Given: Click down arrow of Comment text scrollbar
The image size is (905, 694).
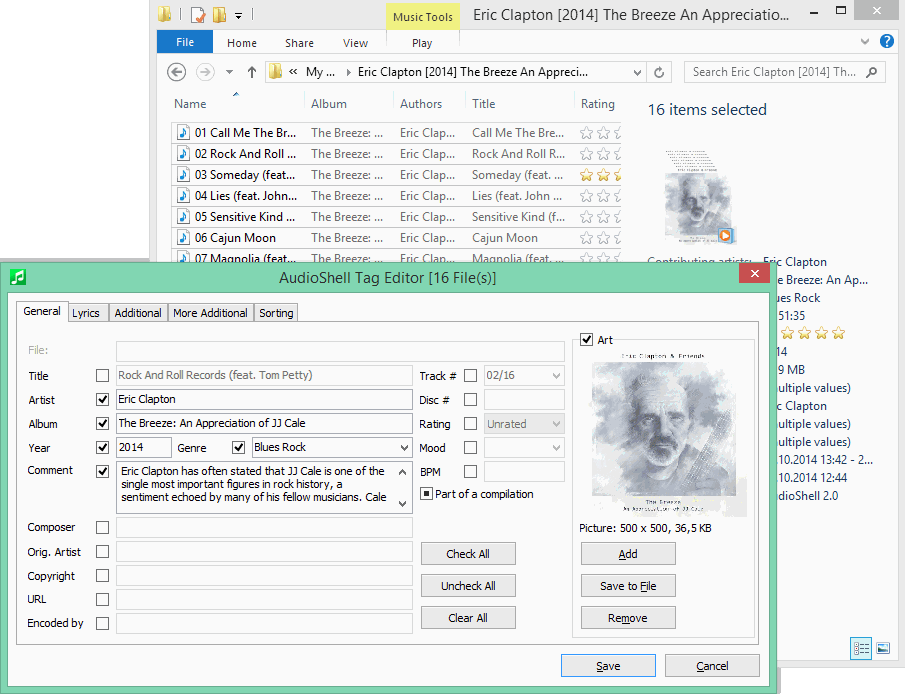Looking at the screenshot, I should pos(402,504).
